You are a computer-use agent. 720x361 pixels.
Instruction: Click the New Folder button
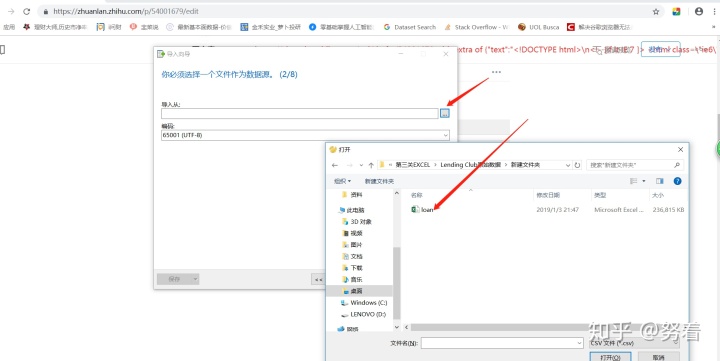(x=379, y=181)
